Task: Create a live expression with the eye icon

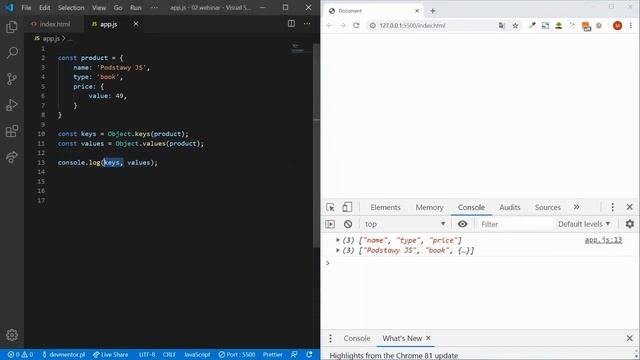Action: (x=462, y=224)
